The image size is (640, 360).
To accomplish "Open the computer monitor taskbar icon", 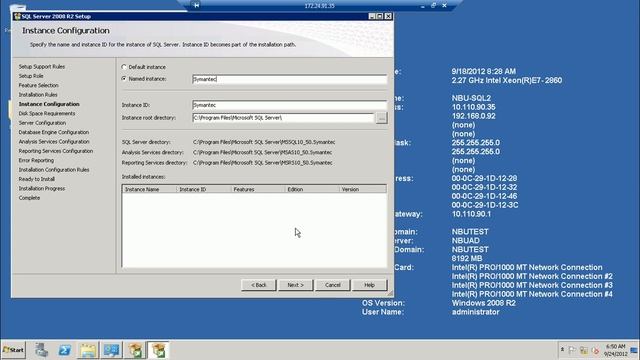I will point(111,350).
